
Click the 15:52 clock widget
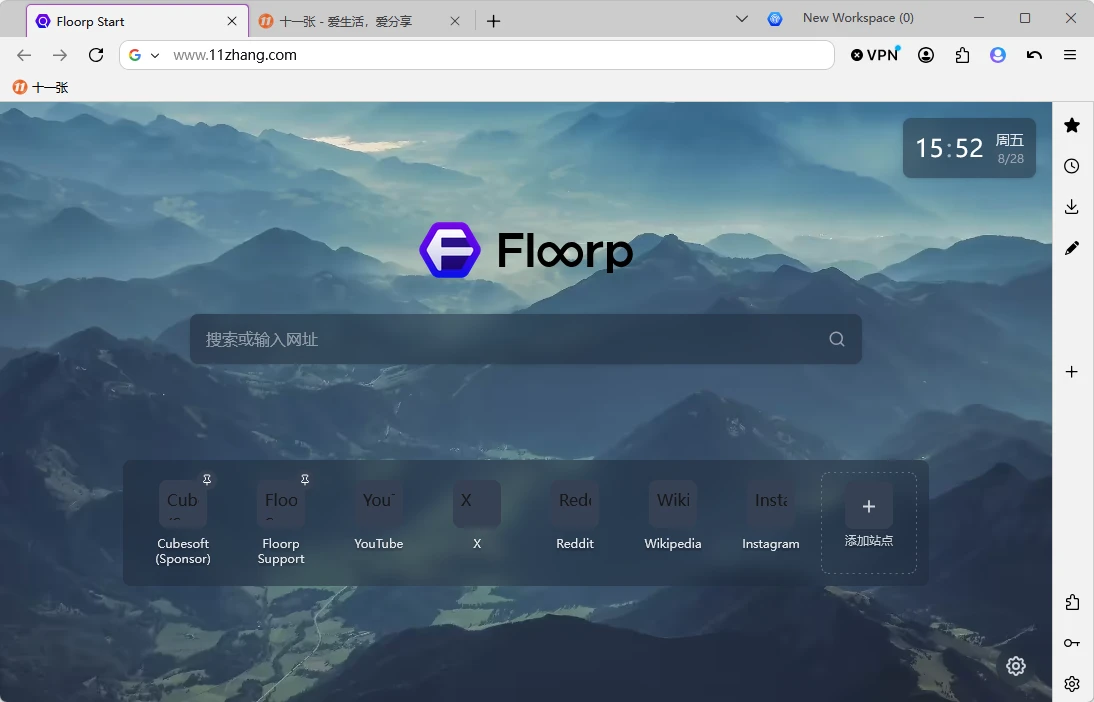969,148
